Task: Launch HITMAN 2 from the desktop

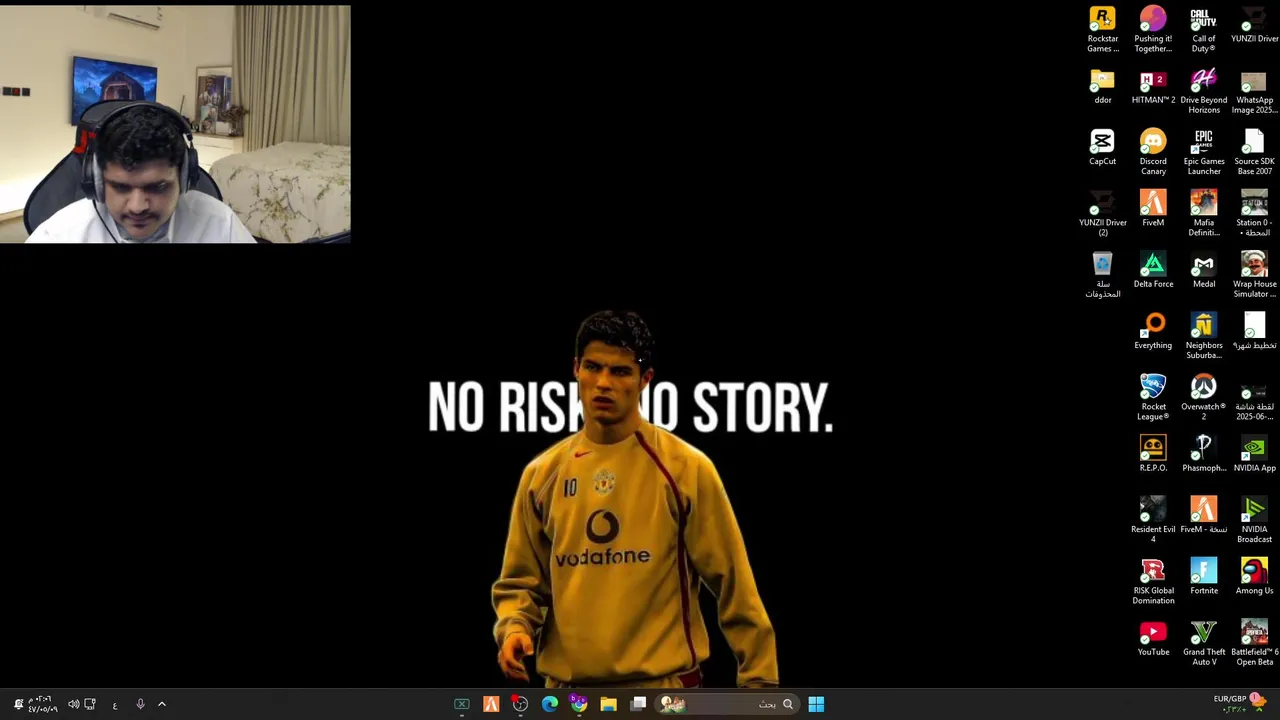Action: click(x=1153, y=87)
